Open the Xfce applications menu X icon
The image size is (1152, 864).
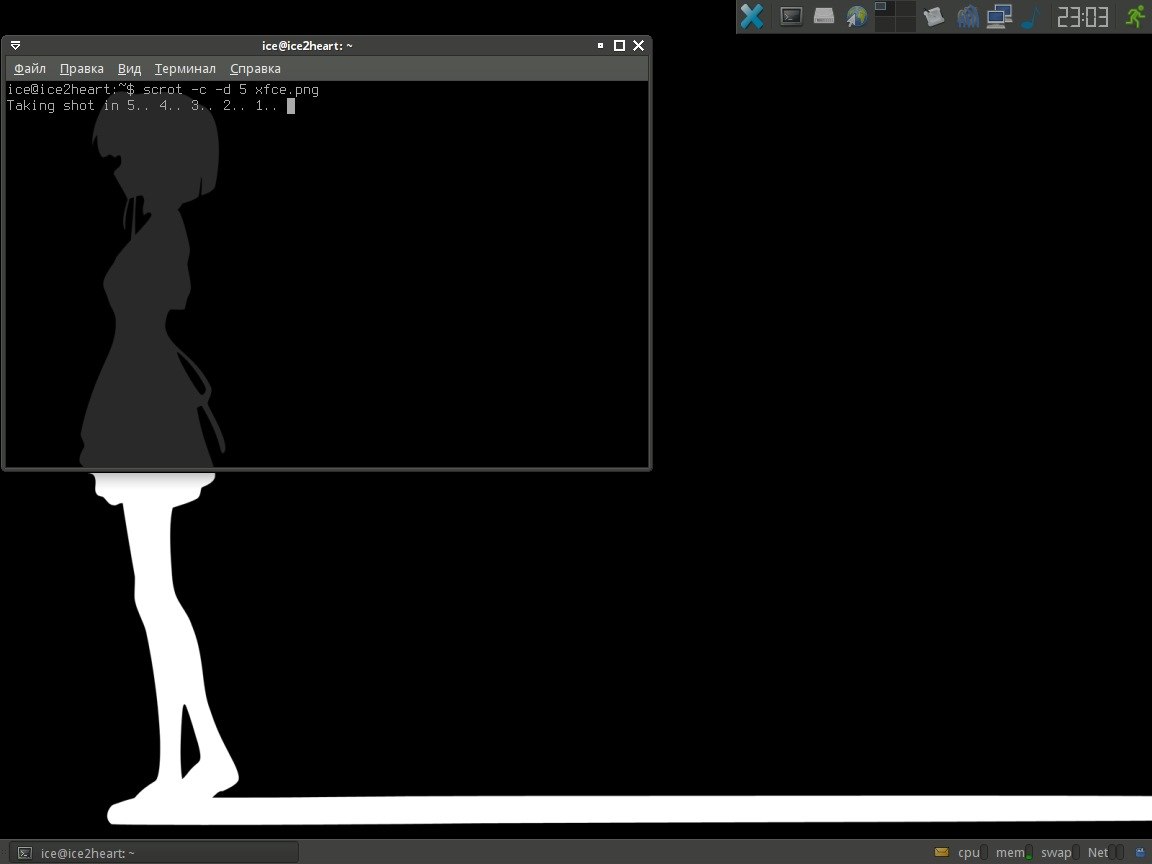pyautogui.click(x=752, y=16)
